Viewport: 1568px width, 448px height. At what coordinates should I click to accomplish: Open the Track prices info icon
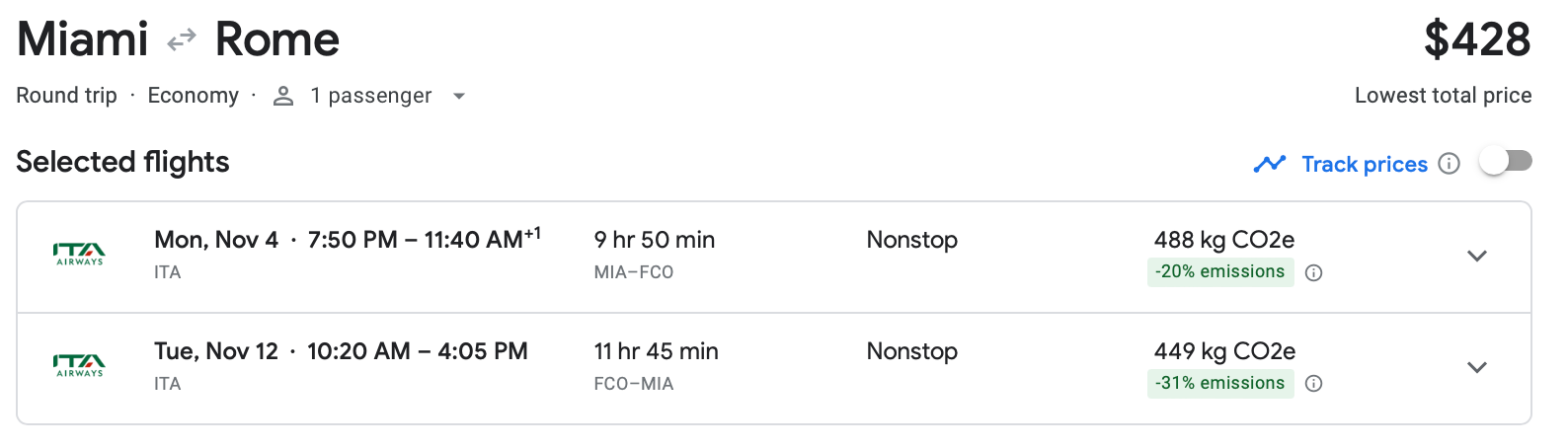tap(1449, 164)
